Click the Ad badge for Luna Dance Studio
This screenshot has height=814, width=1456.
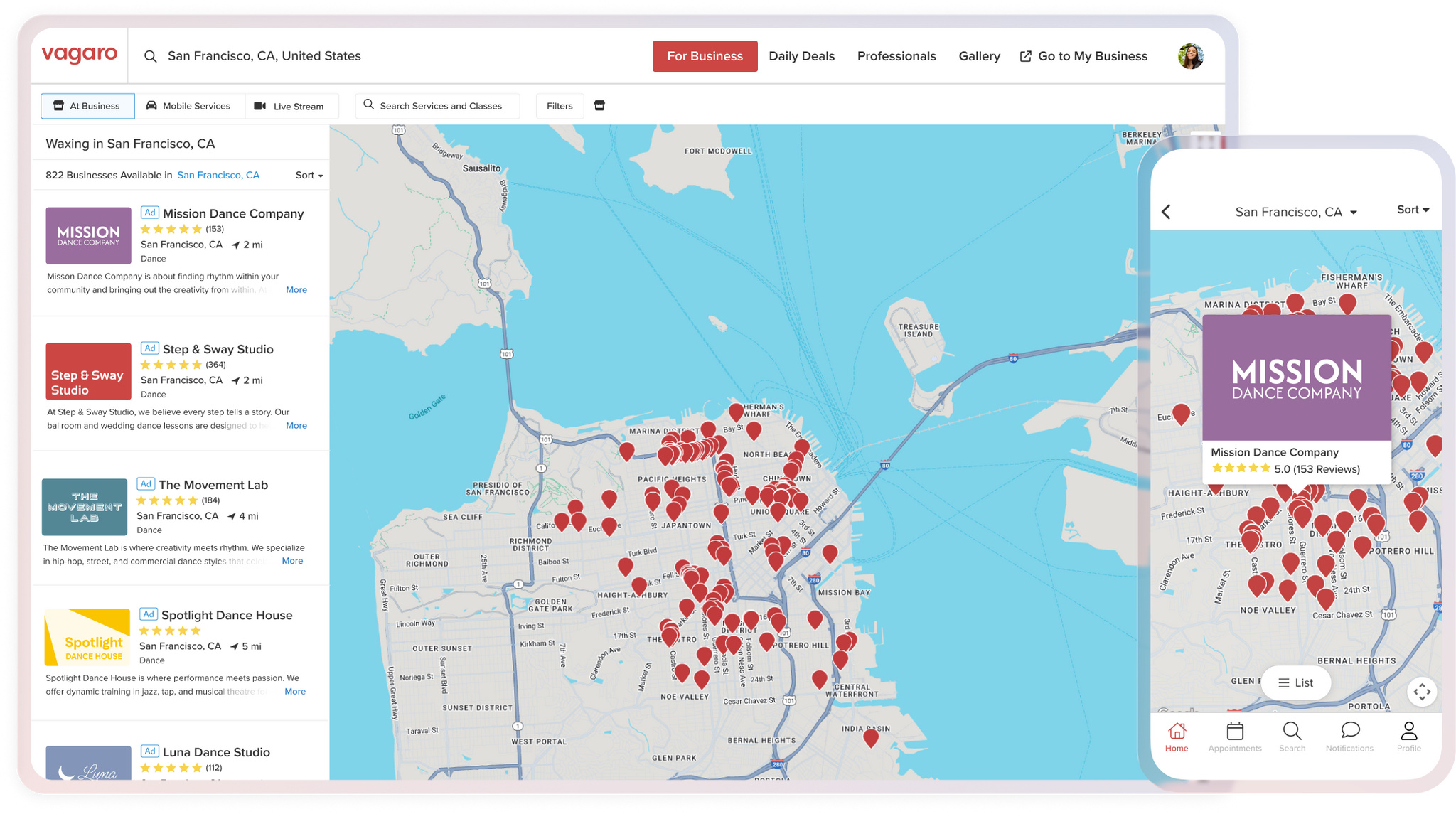click(x=149, y=751)
